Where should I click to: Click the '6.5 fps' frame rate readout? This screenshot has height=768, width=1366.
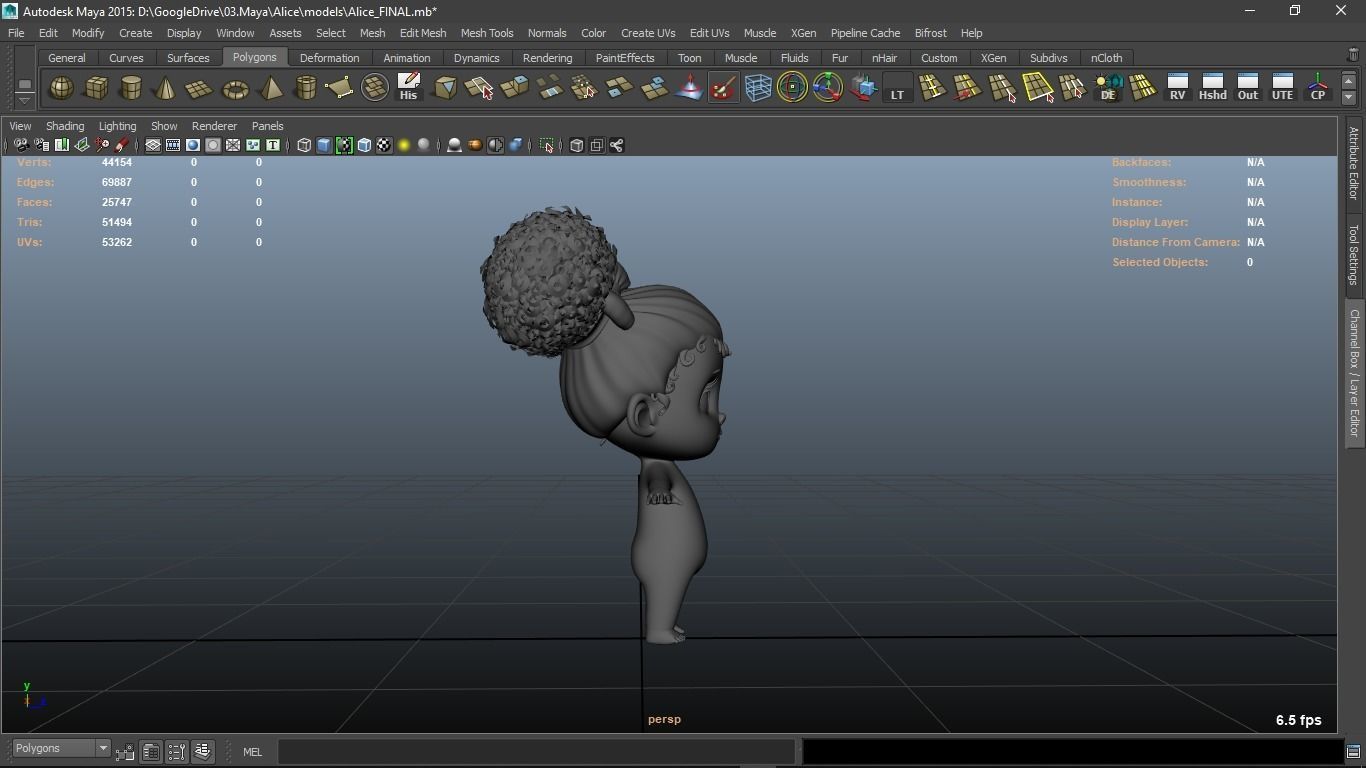(1298, 720)
